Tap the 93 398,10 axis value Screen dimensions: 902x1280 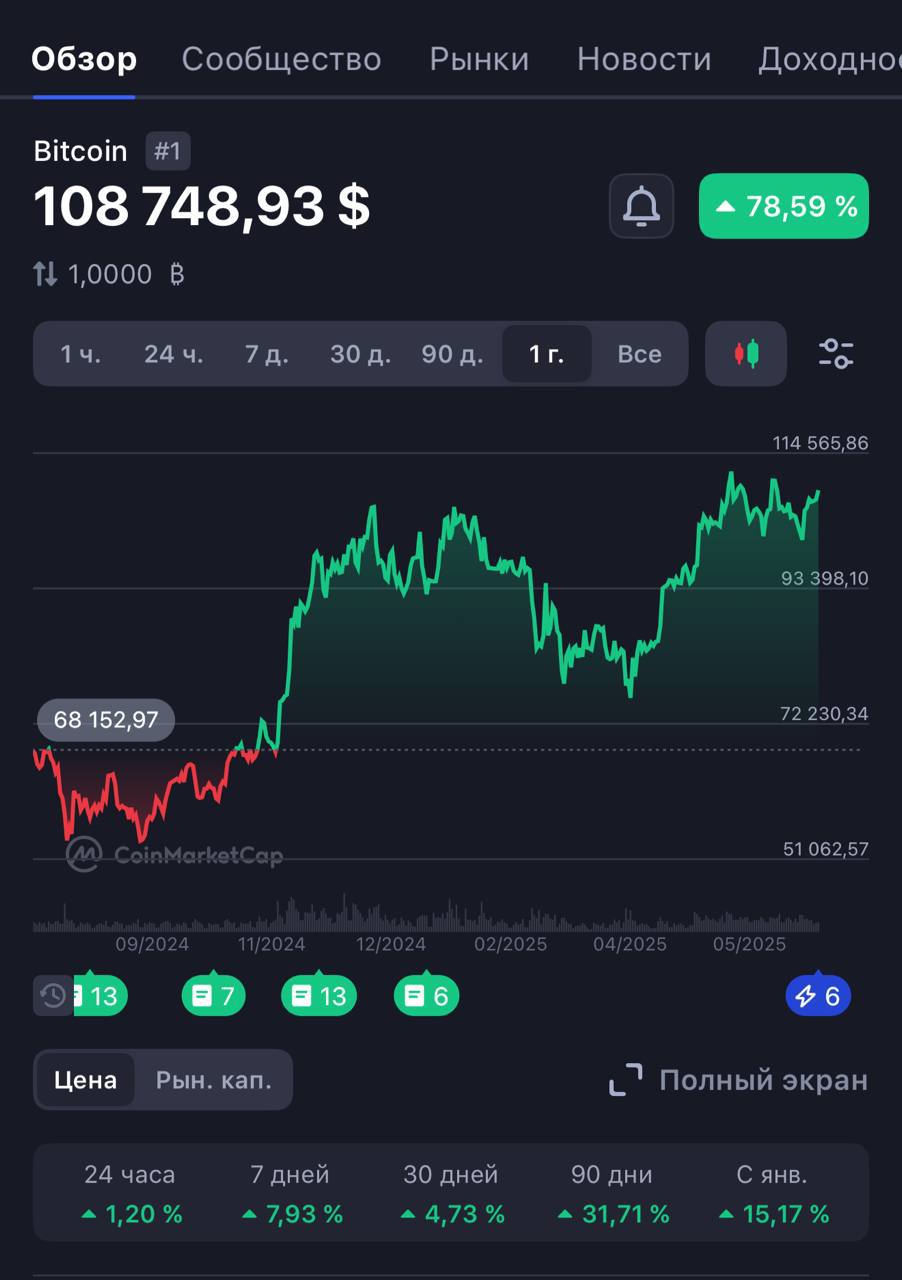(x=825, y=578)
